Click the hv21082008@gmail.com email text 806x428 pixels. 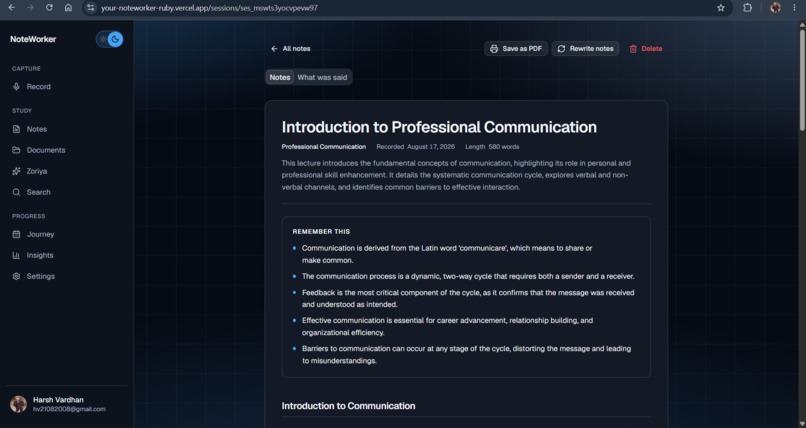(69, 410)
